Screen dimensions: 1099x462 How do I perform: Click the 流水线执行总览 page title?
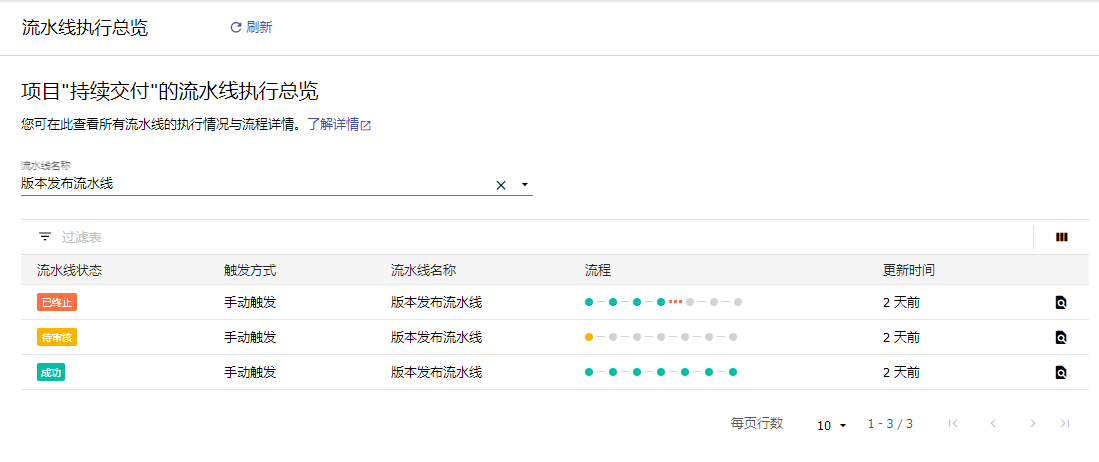click(85, 28)
